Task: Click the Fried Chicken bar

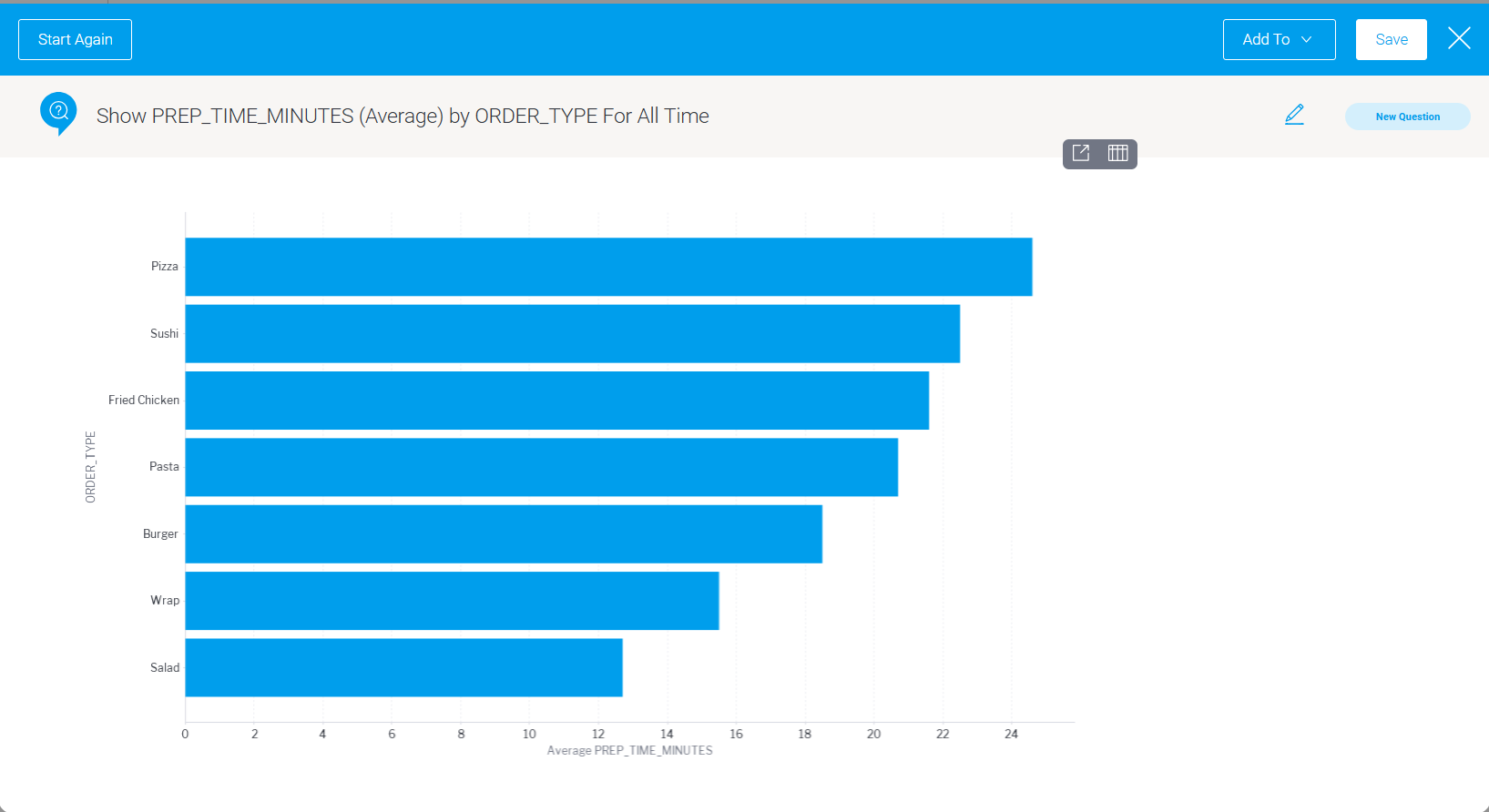Action: (x=556, y=401)
